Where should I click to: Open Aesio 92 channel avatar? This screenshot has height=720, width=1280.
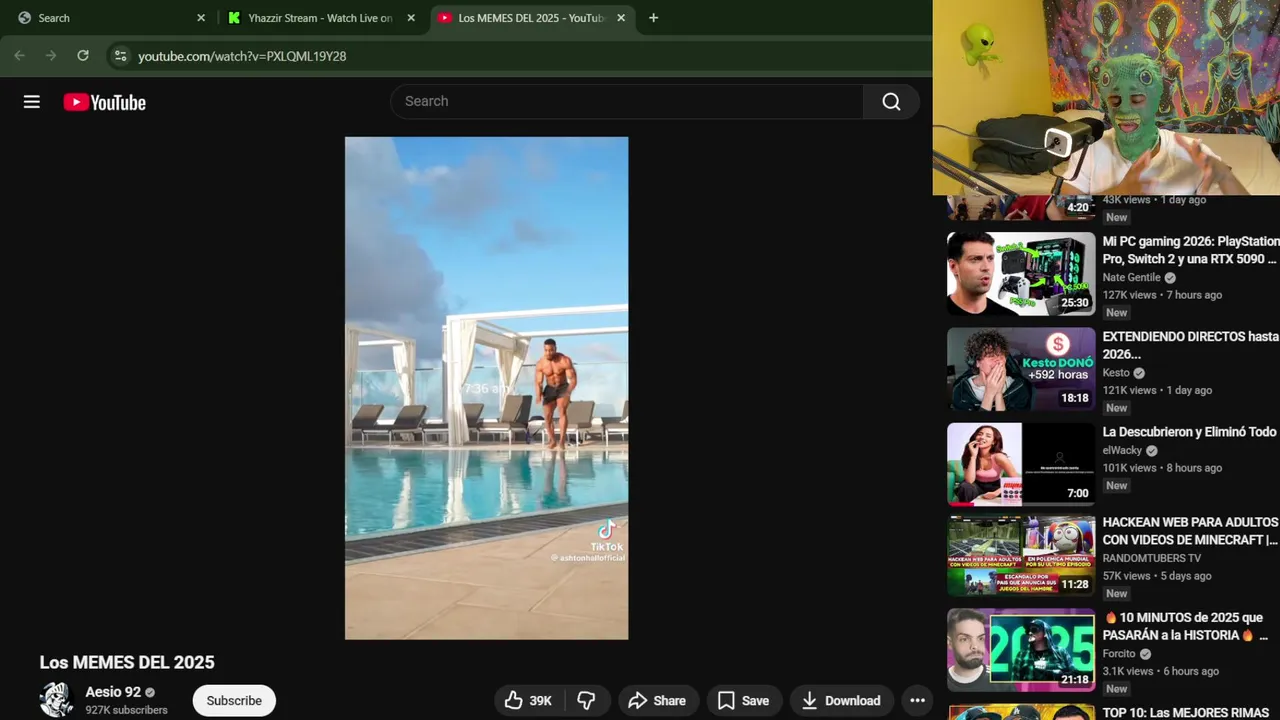pyautogui.click(x=57, y=700)
